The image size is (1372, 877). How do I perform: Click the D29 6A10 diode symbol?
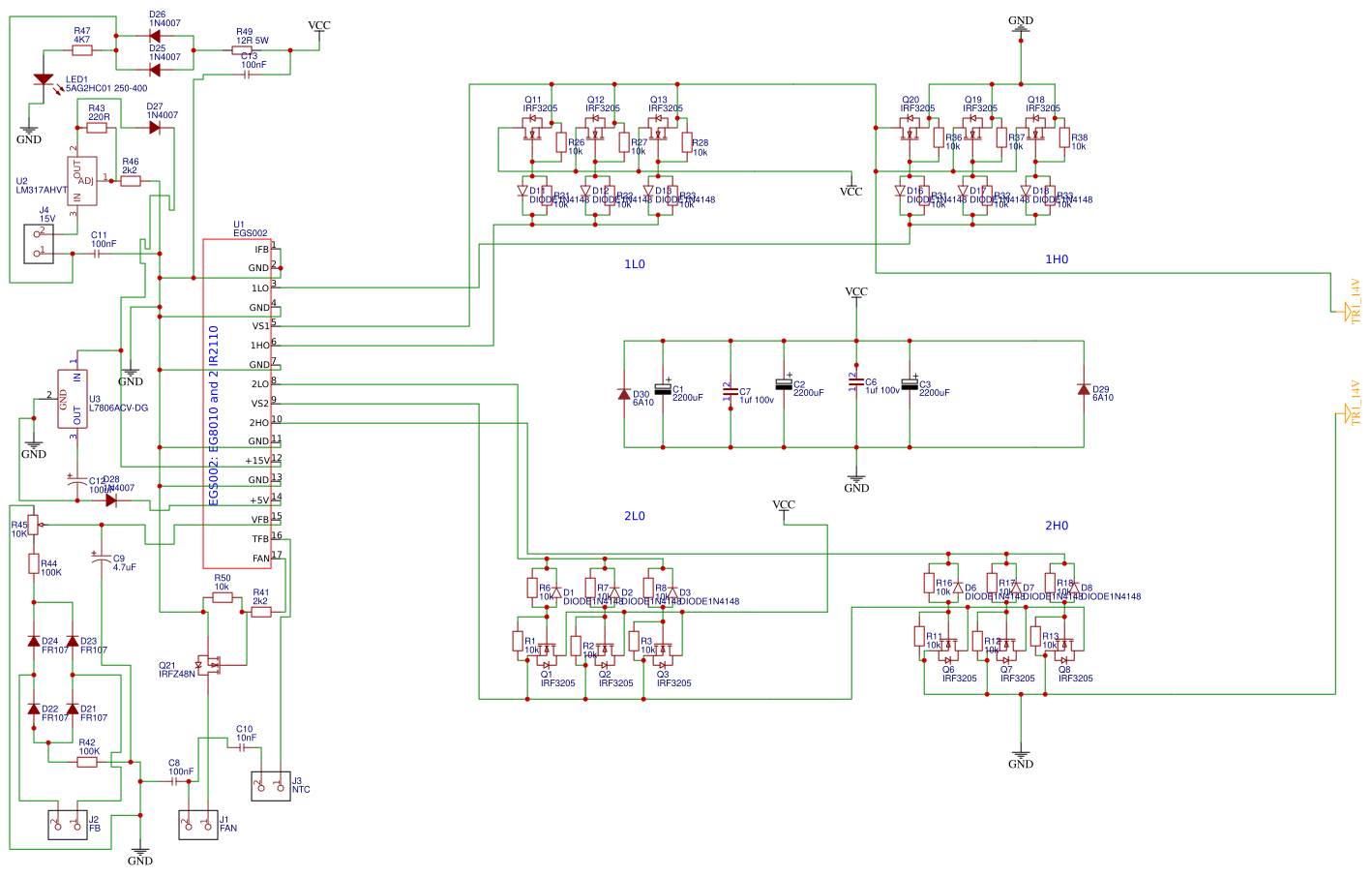point(1084,389)
